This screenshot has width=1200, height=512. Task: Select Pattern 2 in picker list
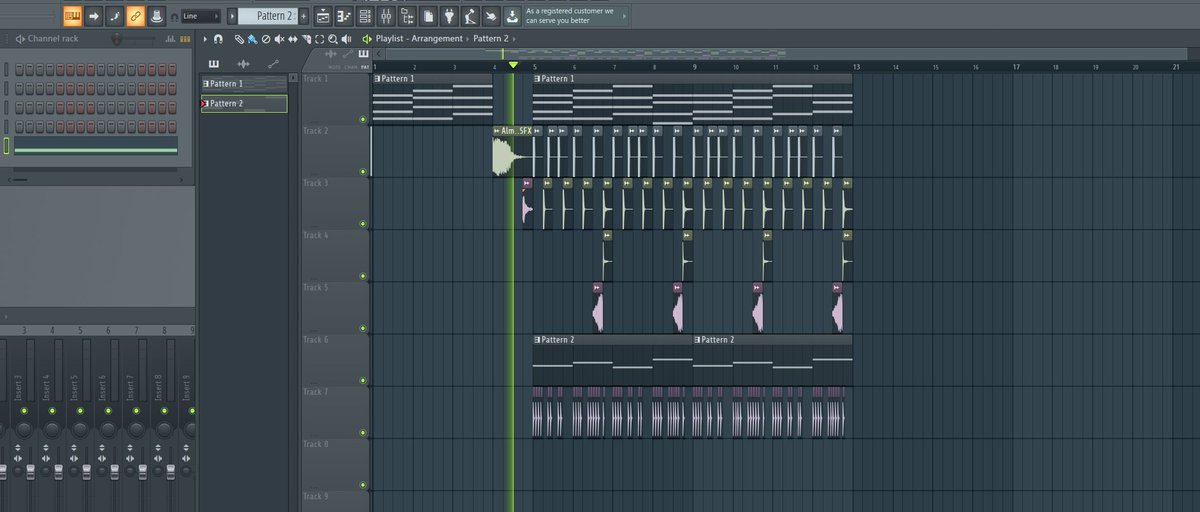tap(244, 103)
